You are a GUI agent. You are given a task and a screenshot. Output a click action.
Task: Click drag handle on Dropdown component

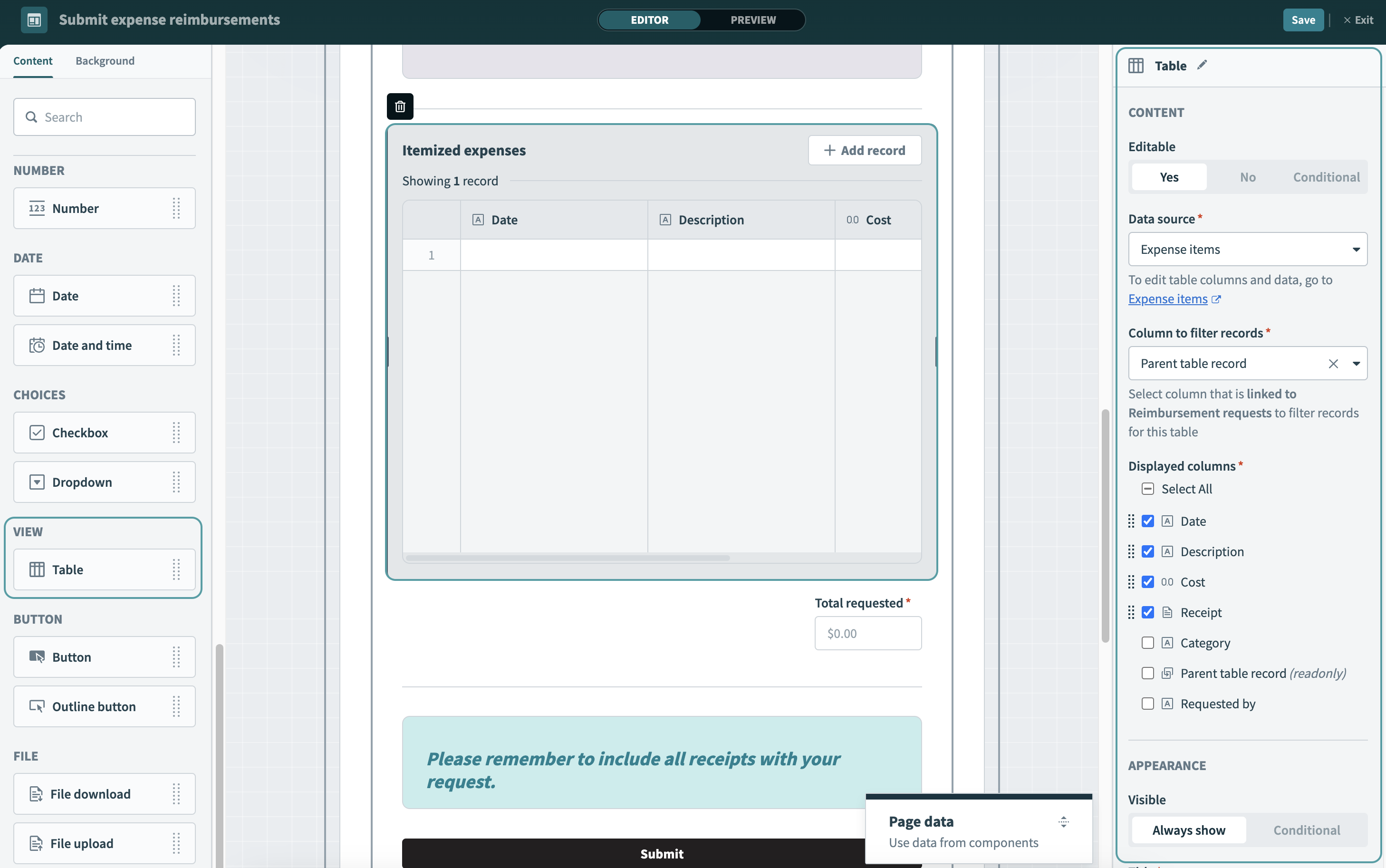[x=176, y=482]
